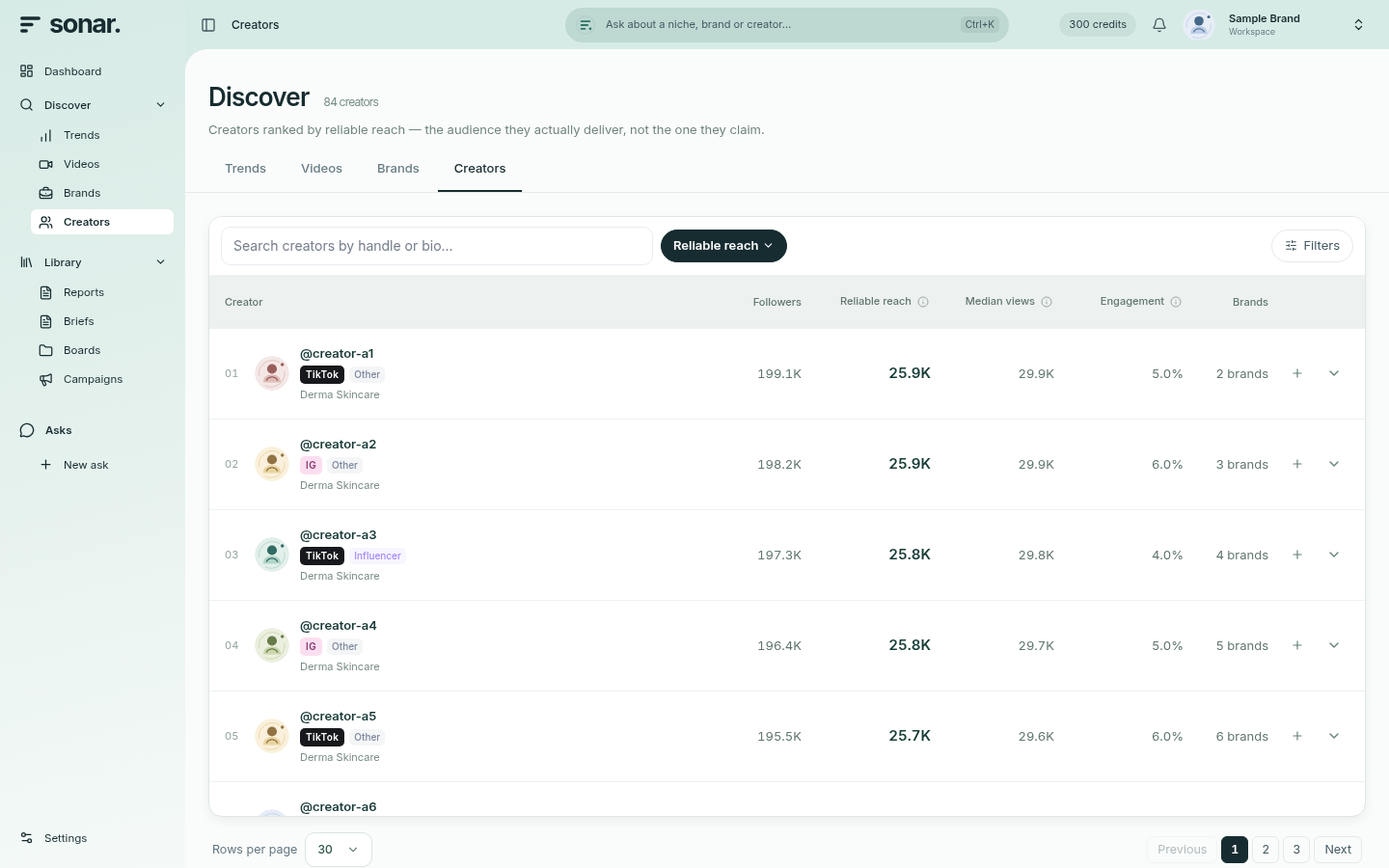
Task: Add @creator-a2 with the plus icon
Action: click(x=1297, y=464)
